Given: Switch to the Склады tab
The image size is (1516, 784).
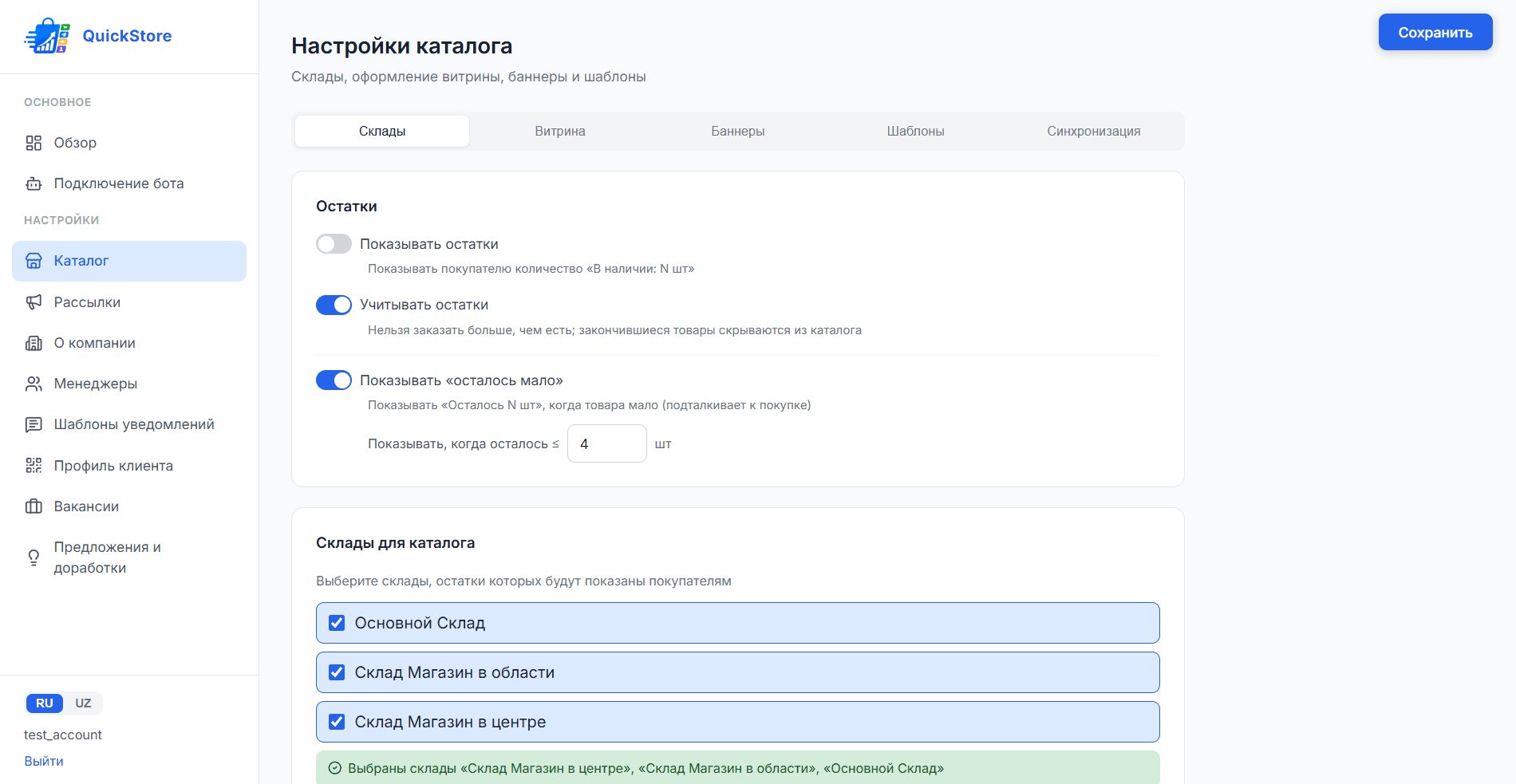Looking at the screenshot, I should click(382, 131).
